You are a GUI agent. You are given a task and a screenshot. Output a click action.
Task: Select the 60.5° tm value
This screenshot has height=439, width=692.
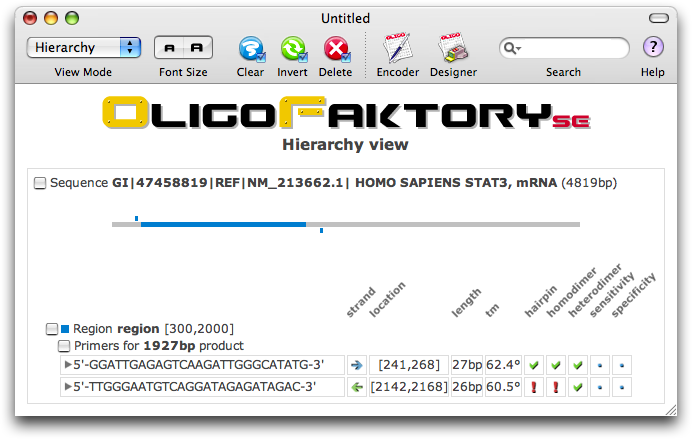click(503, 387)
